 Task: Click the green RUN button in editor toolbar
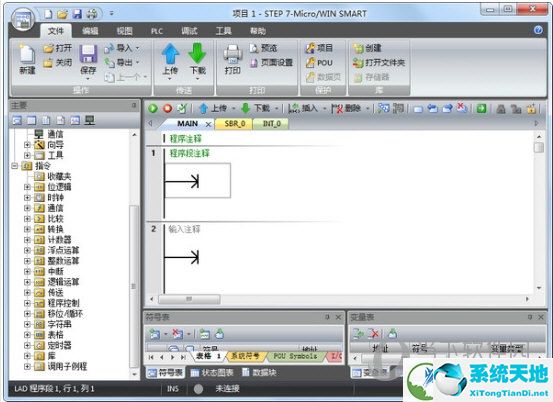tap(153, 108)
